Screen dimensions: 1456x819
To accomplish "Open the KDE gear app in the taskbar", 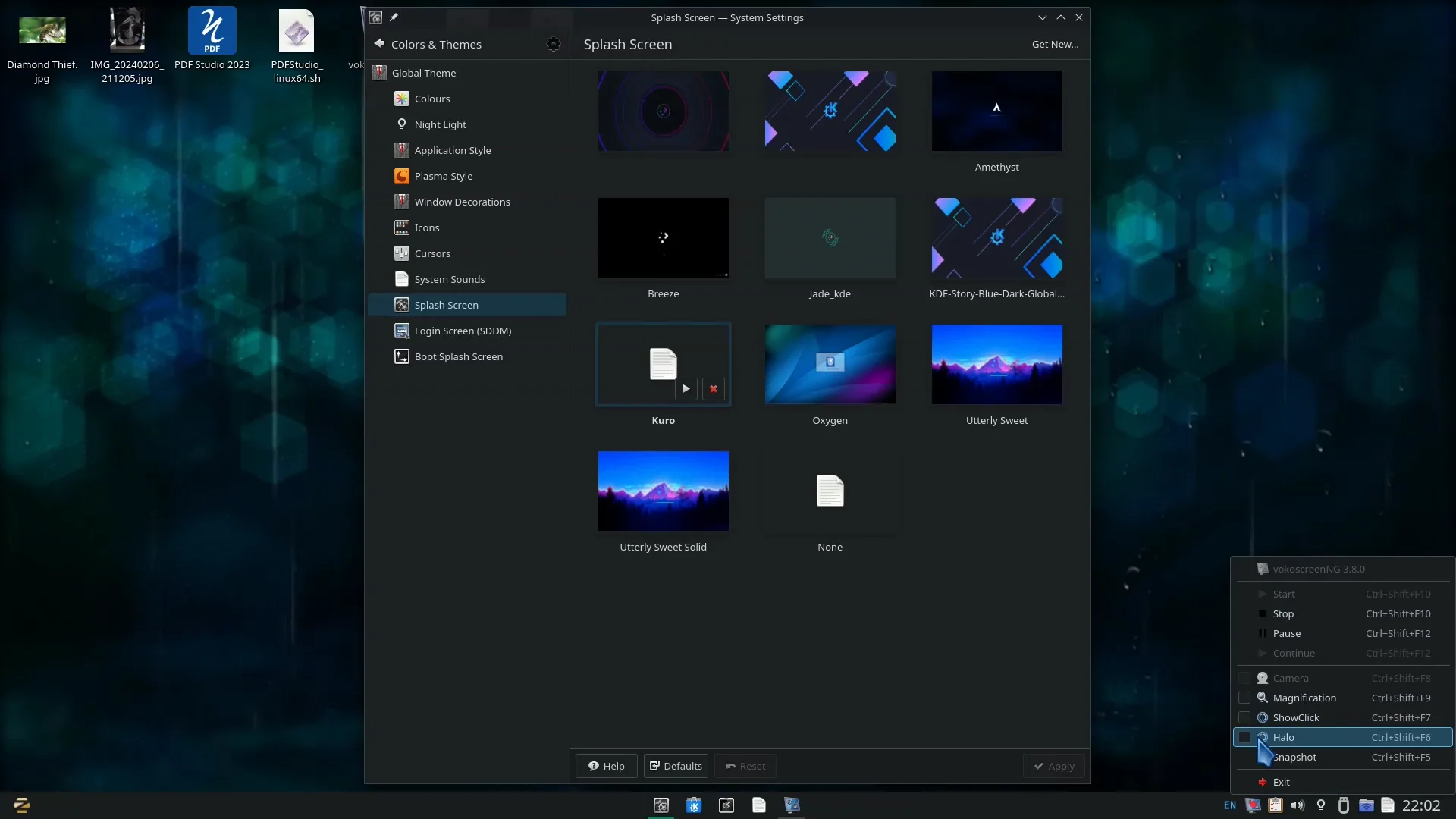I will coord(726,805).
